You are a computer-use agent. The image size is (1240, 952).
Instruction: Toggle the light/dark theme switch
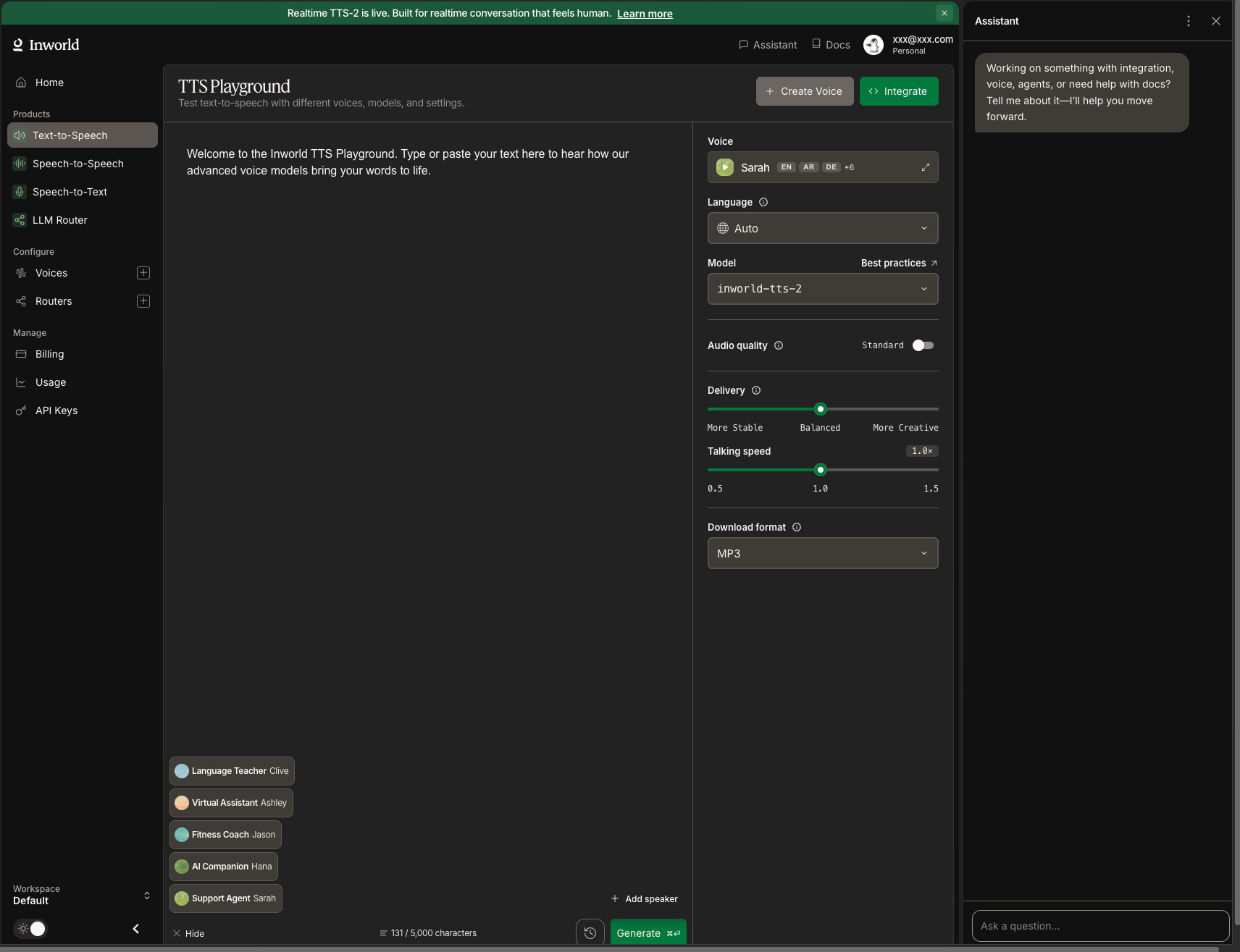[31, 929]
